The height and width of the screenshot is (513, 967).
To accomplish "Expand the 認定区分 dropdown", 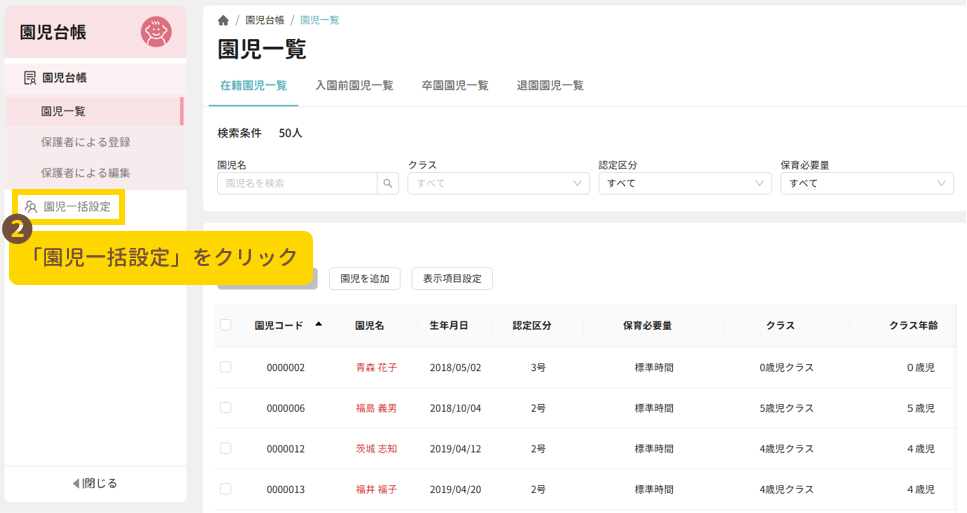I will point(684,183).
